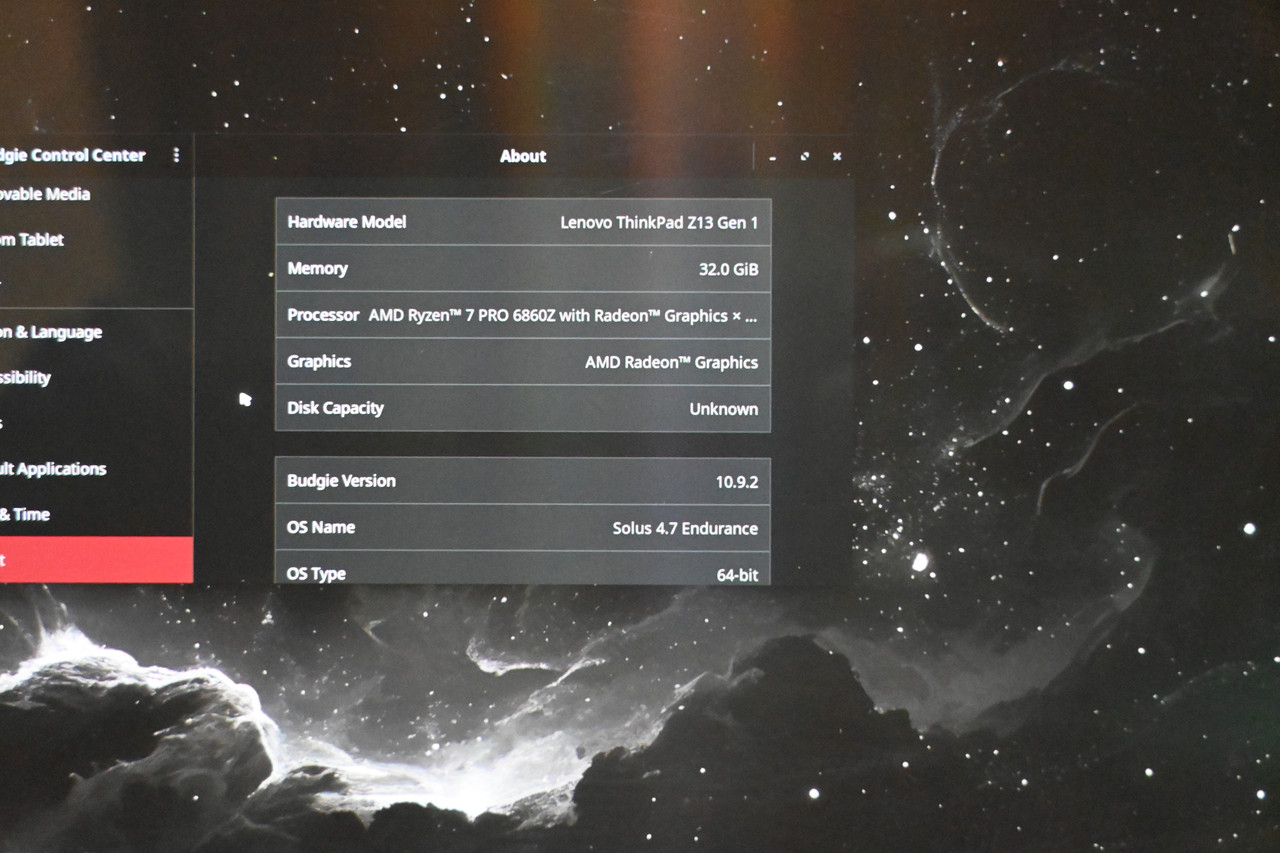Click the Budgie Version 10.9.2 row
The height and width of the screenshot is (853, 1280).
(523, 481)
